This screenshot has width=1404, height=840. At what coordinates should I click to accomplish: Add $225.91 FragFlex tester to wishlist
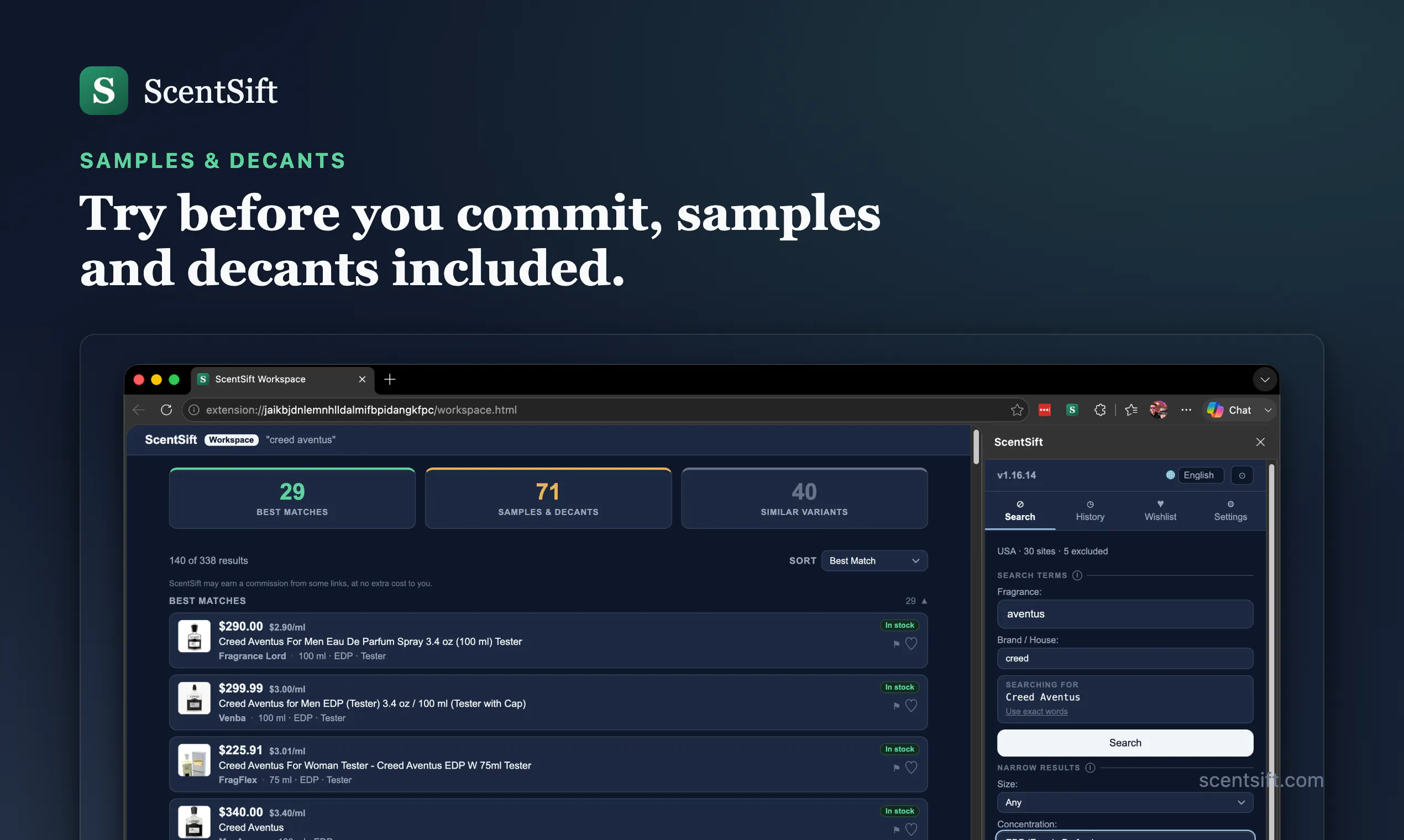911,768
